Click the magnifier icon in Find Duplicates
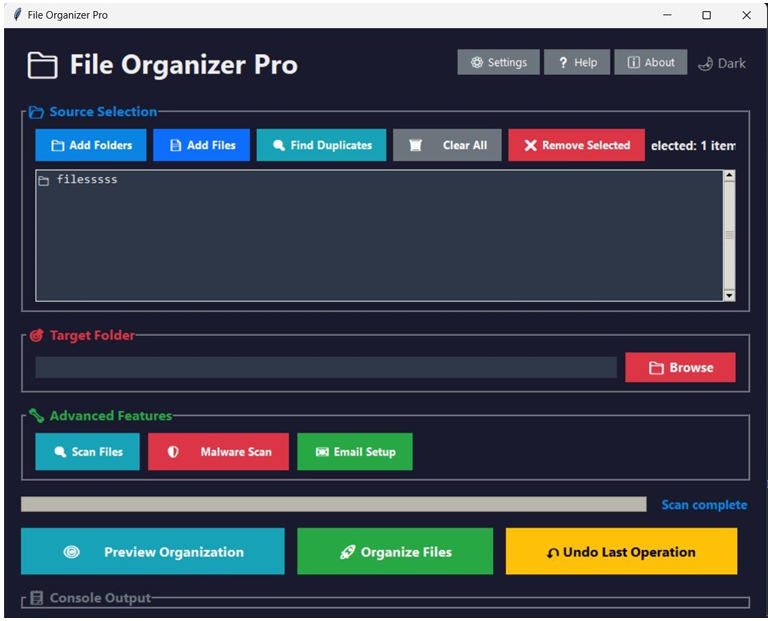 point(279,145)
